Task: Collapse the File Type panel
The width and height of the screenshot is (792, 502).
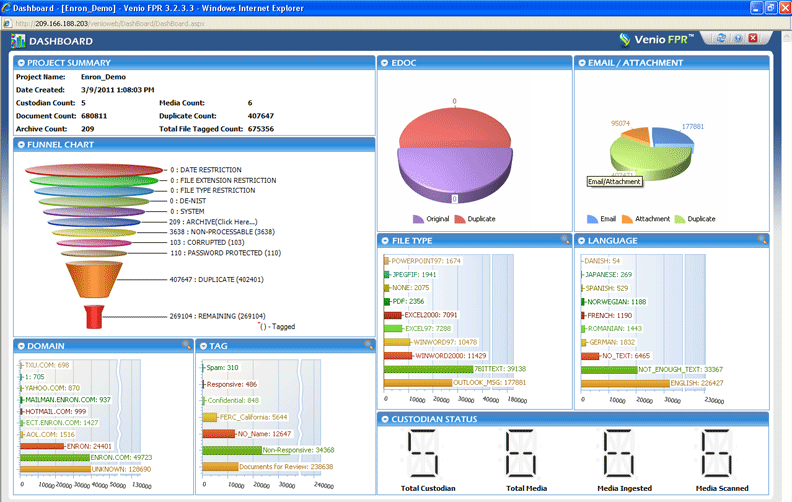Action: pyautogui.click(x=385, y=241)
